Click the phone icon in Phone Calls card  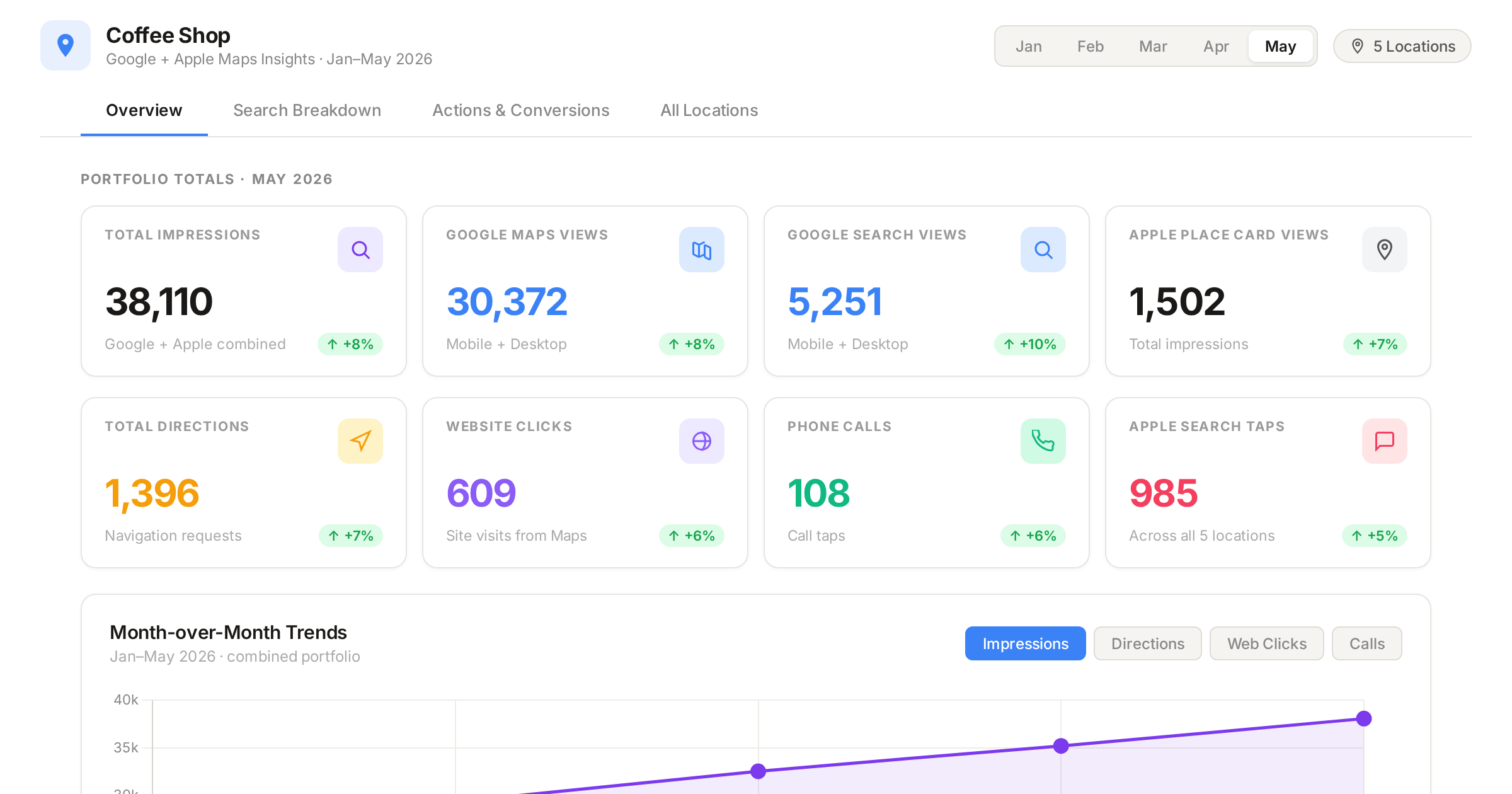pyautogui.click(x=1043, y=441)
